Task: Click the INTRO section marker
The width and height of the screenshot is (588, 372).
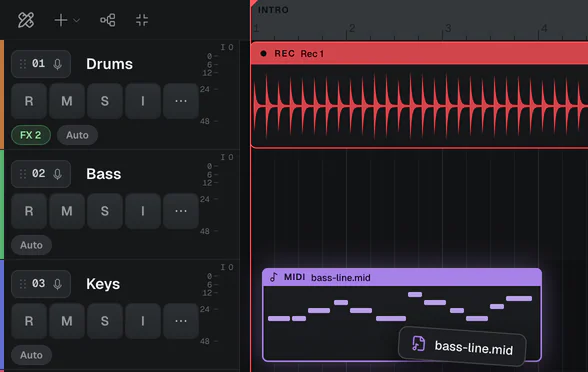Action: point(273,10)
